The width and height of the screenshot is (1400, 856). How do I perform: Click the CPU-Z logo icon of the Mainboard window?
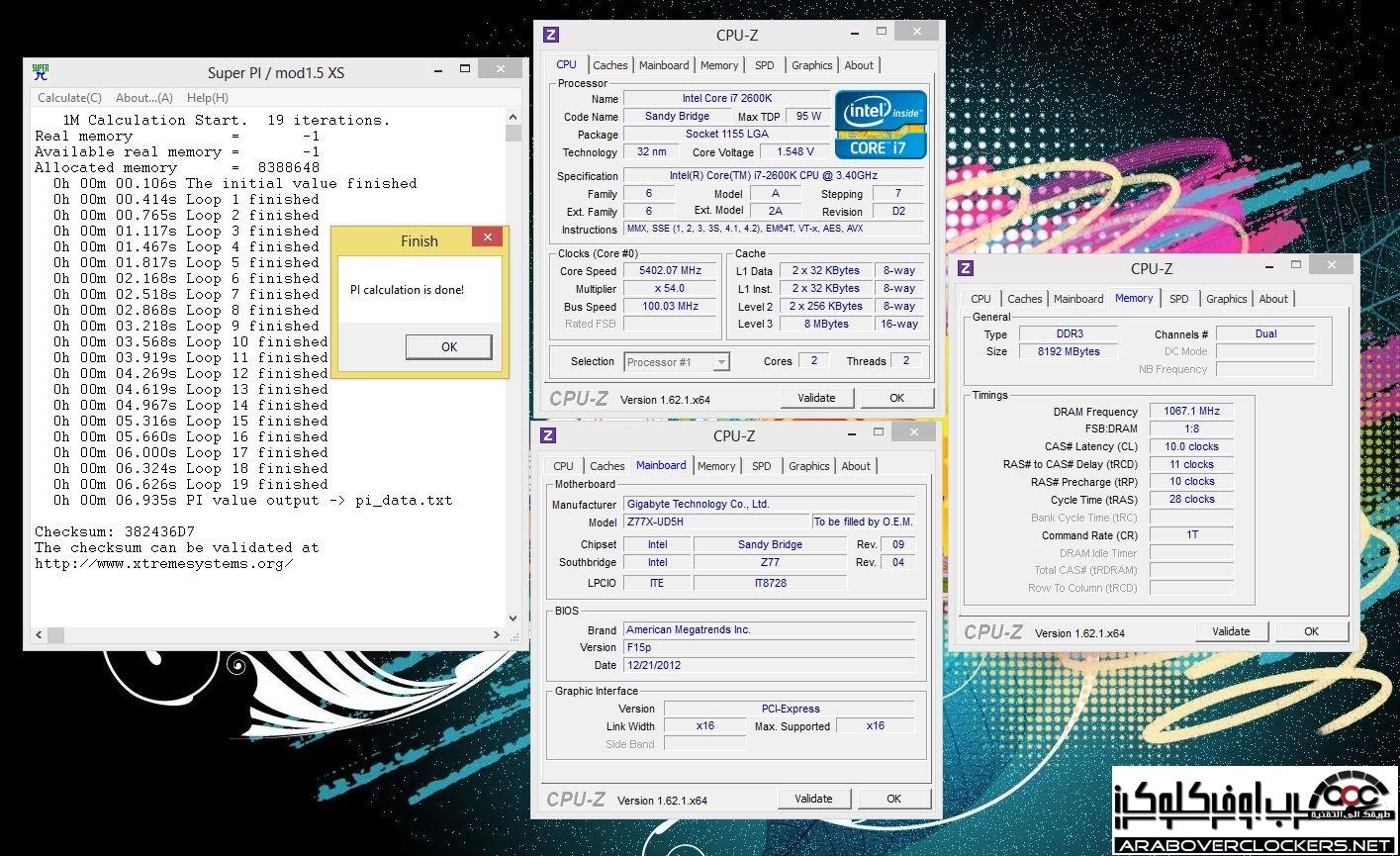(x=548, y=435)
